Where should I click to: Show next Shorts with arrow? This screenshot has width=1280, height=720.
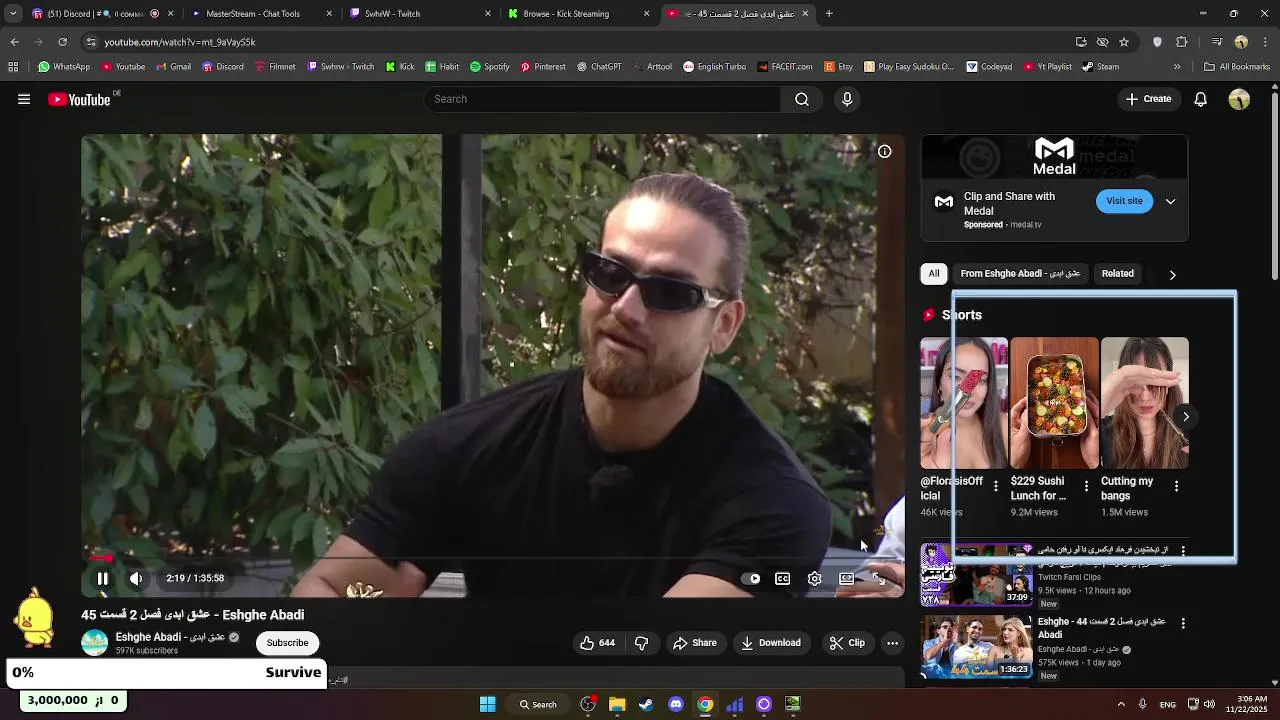coord(1186,417)
